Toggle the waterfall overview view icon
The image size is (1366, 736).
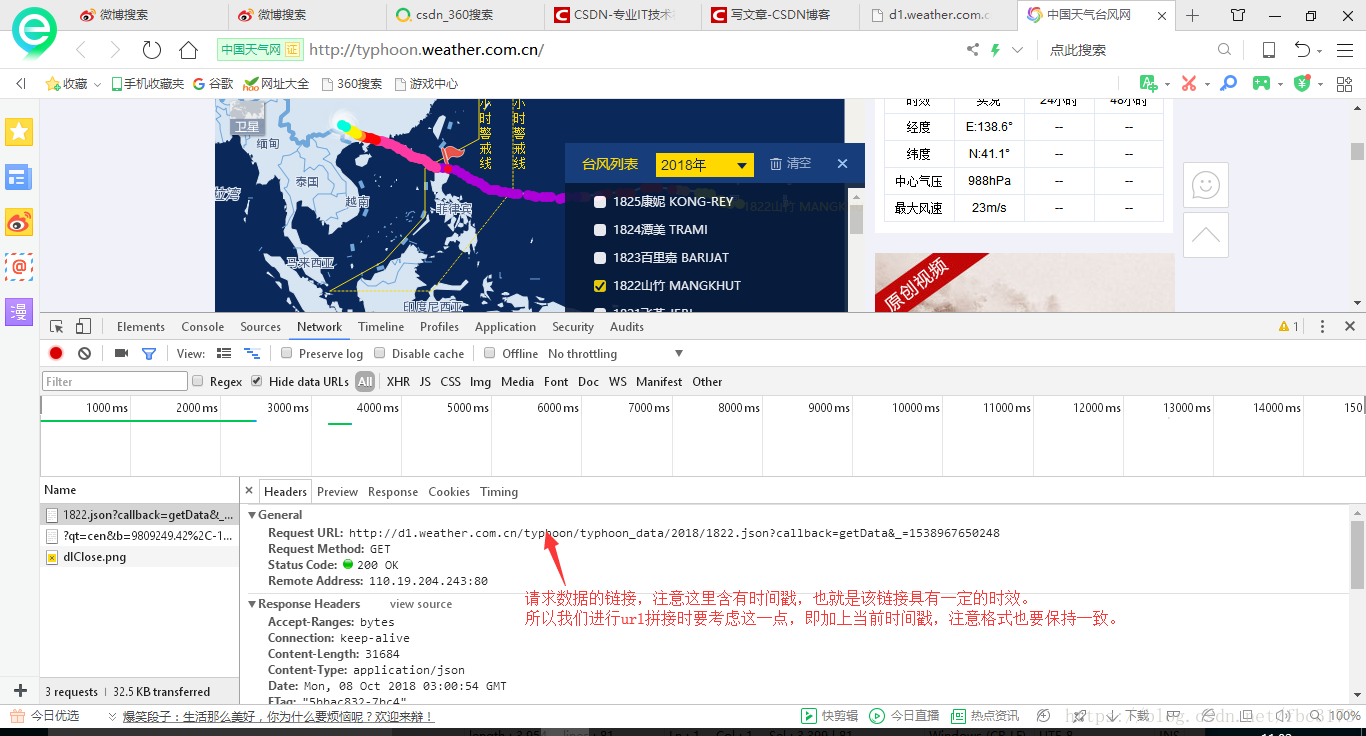pyautogui.click(x=252, y=353)
